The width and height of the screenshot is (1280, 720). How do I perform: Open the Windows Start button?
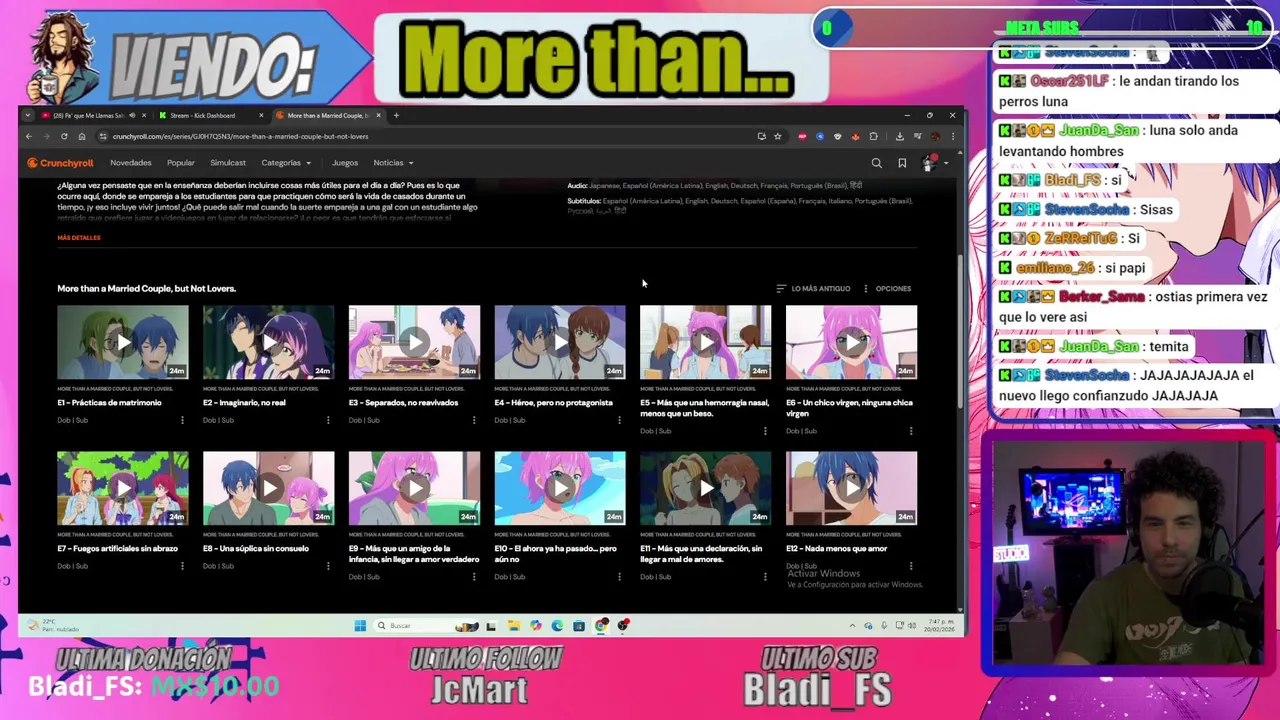click(x=360, y=626)
